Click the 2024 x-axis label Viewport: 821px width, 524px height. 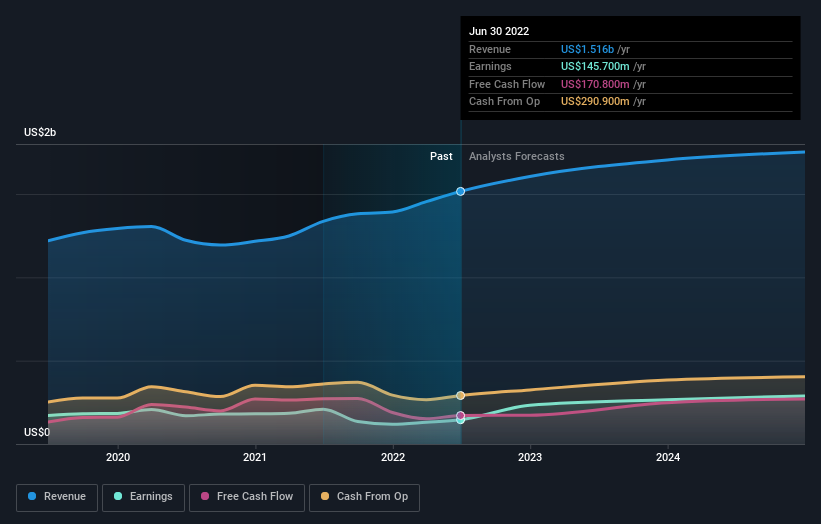pyautogui.click(x=668, y=458)
